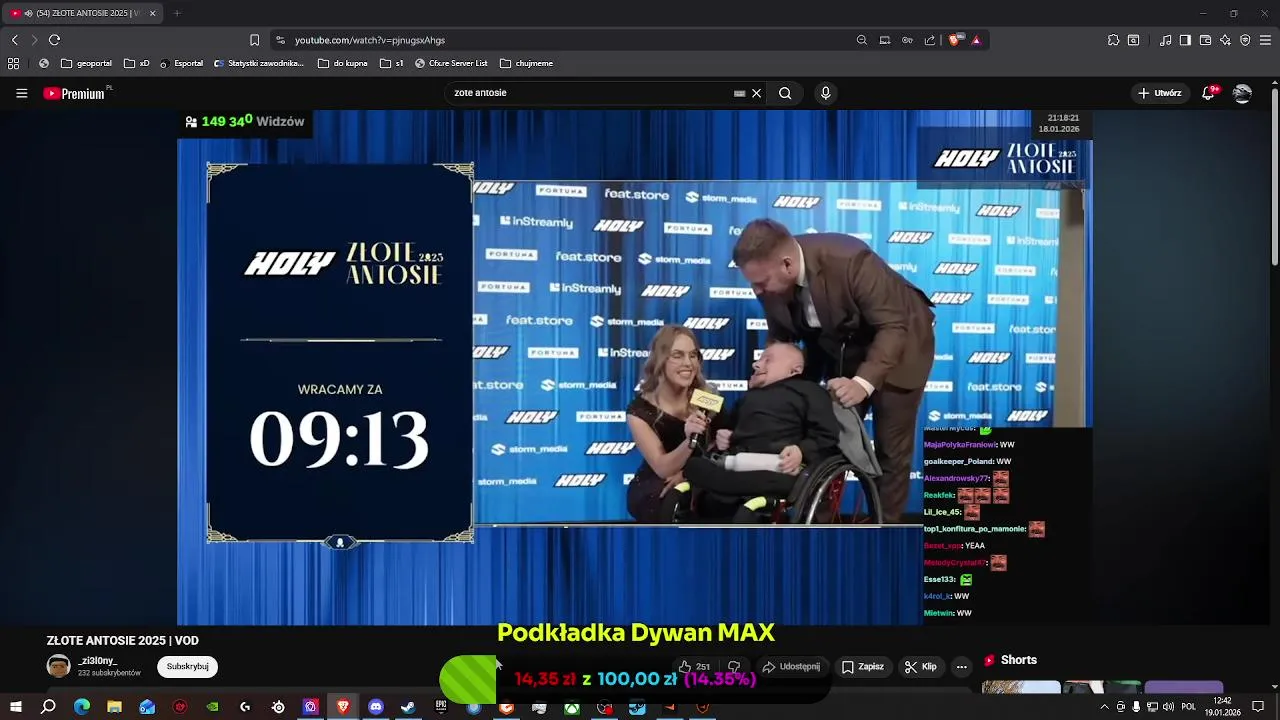Viewport: 1280px width, 720px height.
Task: Open the _zi3l0ny_ channel avatar
Action: tap(59, 667)
